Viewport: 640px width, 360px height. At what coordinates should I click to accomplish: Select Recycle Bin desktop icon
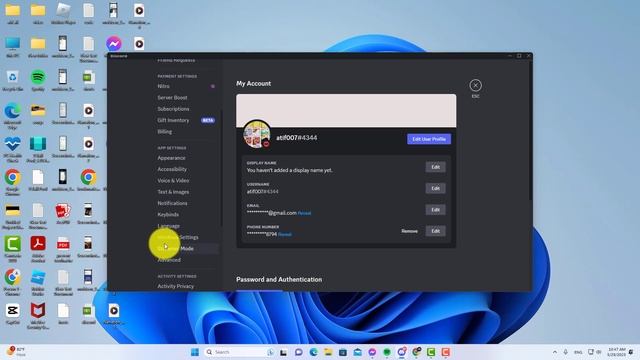coord(13,81)
